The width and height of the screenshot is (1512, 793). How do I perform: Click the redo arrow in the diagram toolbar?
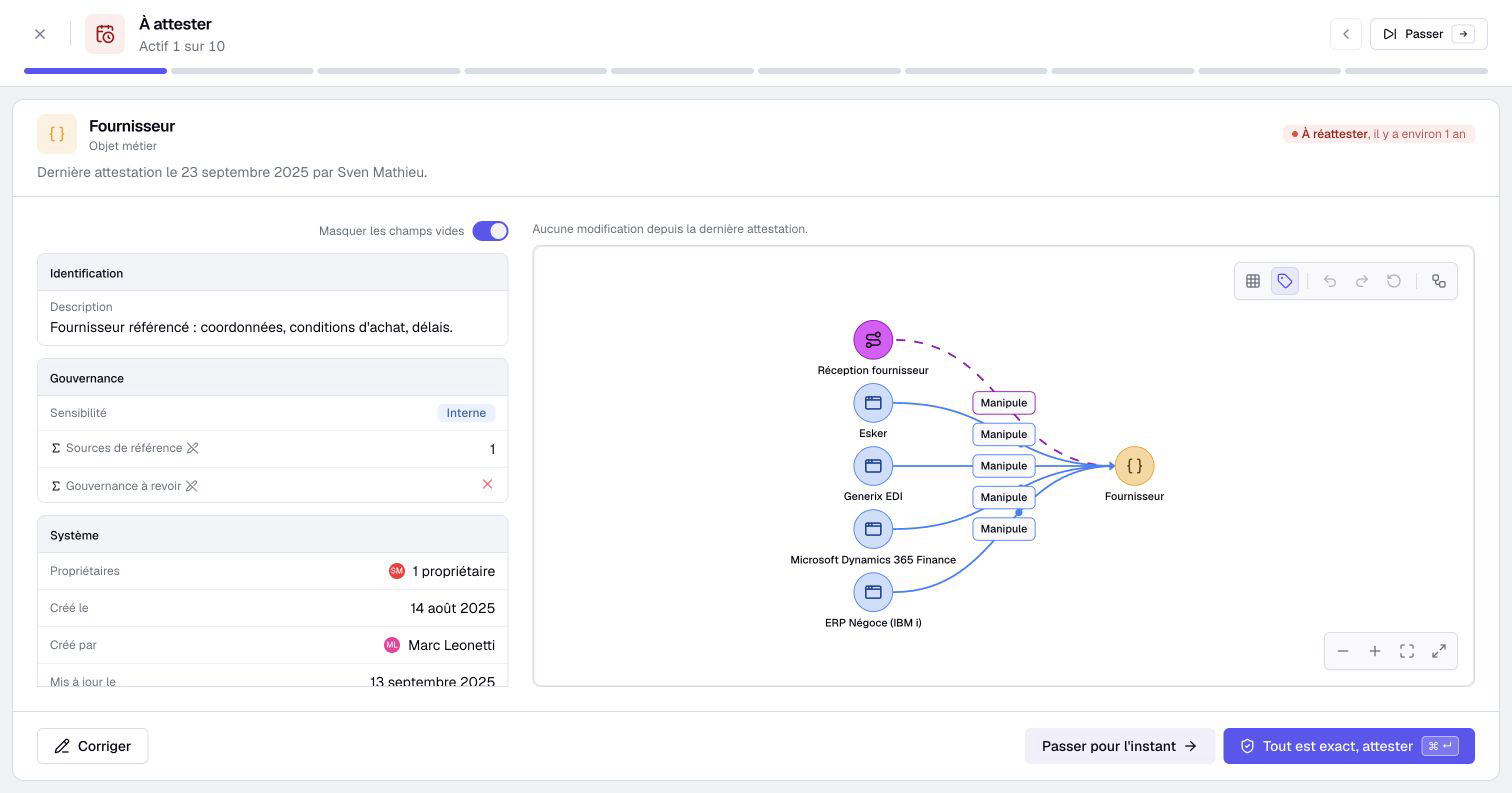(x=1362, y=281)
